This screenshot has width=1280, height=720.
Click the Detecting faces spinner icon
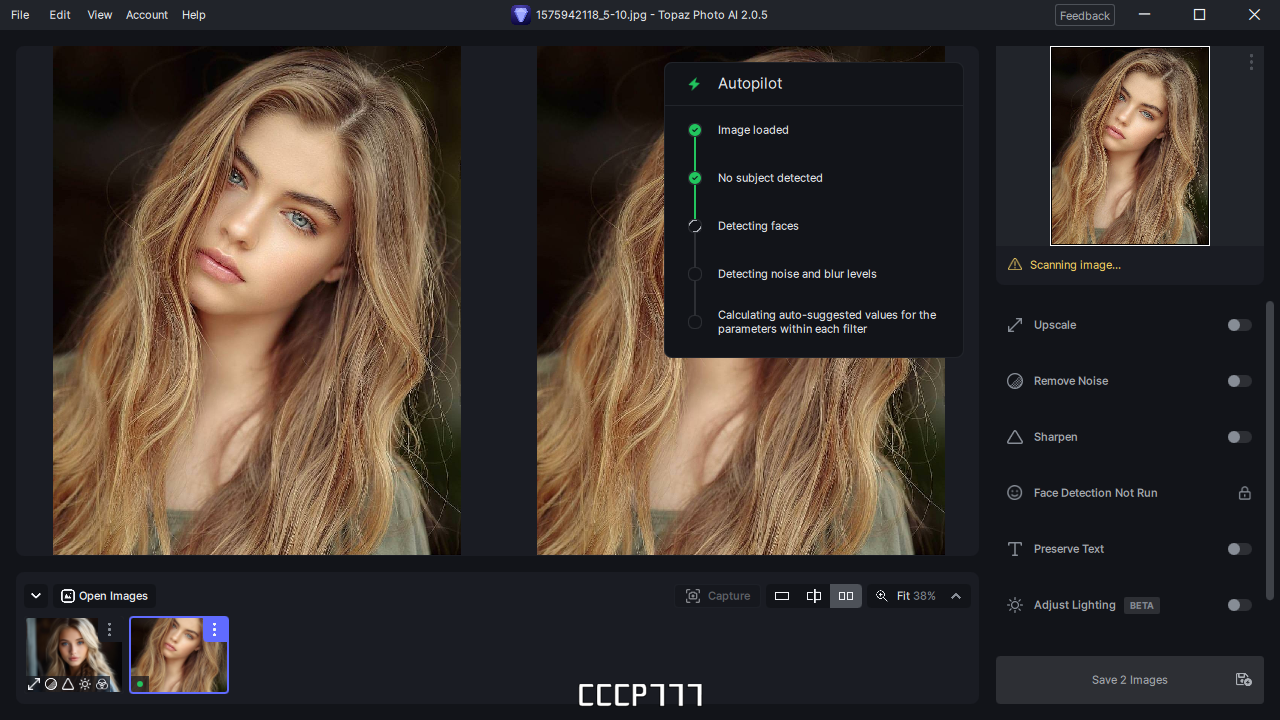coord(695,226)
